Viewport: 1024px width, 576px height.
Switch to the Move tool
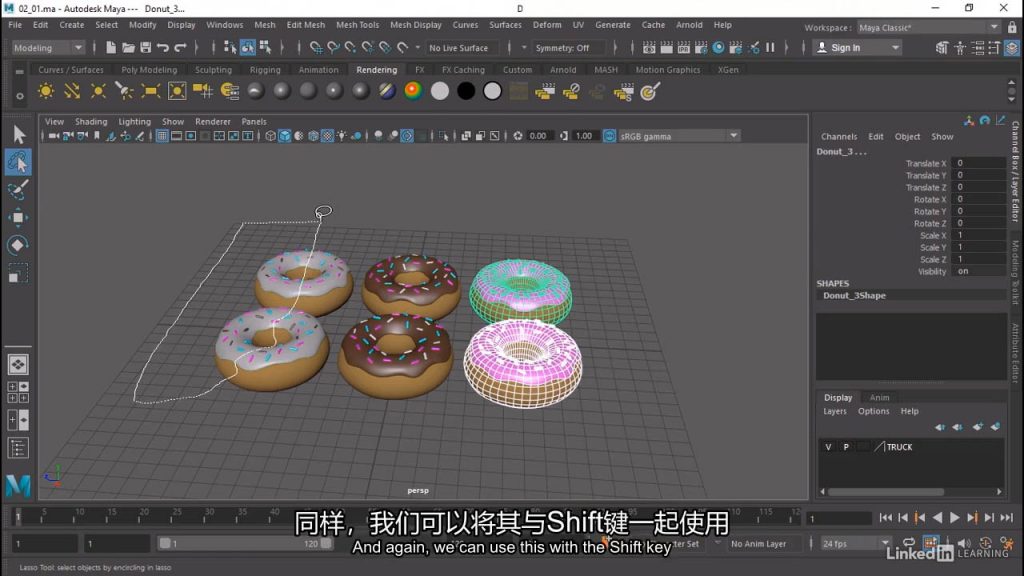[x=18, y=217]
